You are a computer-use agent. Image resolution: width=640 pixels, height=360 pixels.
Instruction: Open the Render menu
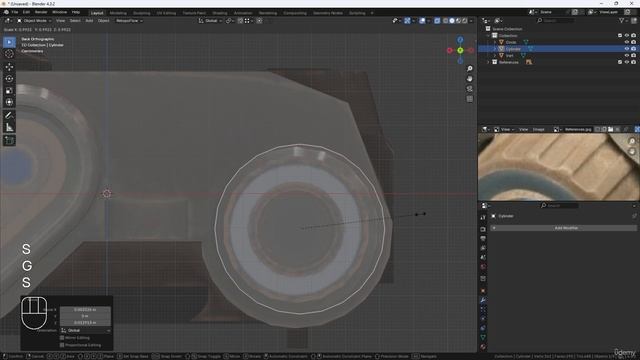(x=41, y=12)
